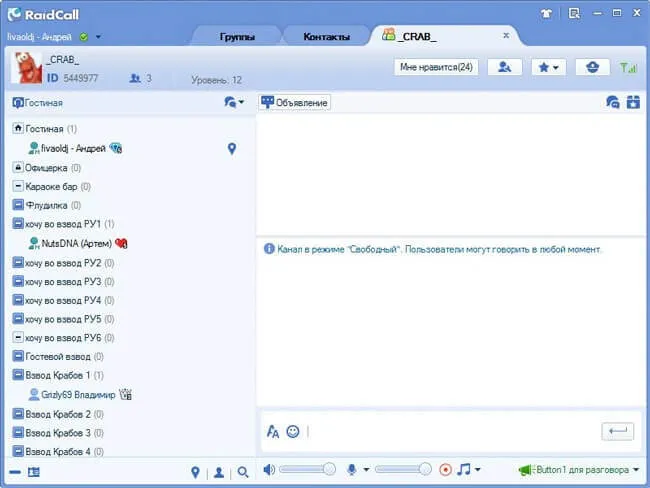Click the user icon in bottom bar
This screenshot has width=650, height=488.
219,472
